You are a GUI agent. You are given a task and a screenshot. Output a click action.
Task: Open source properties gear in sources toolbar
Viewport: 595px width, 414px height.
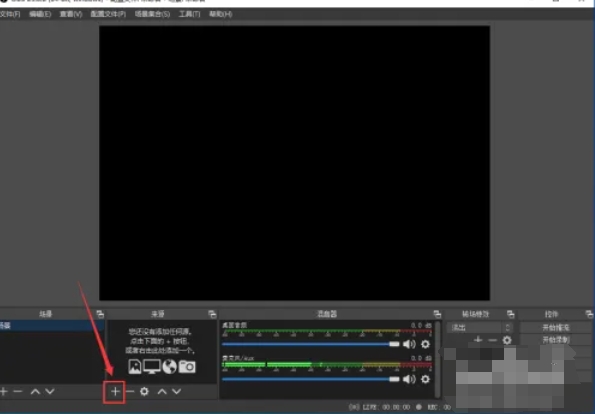pos(144,391)
